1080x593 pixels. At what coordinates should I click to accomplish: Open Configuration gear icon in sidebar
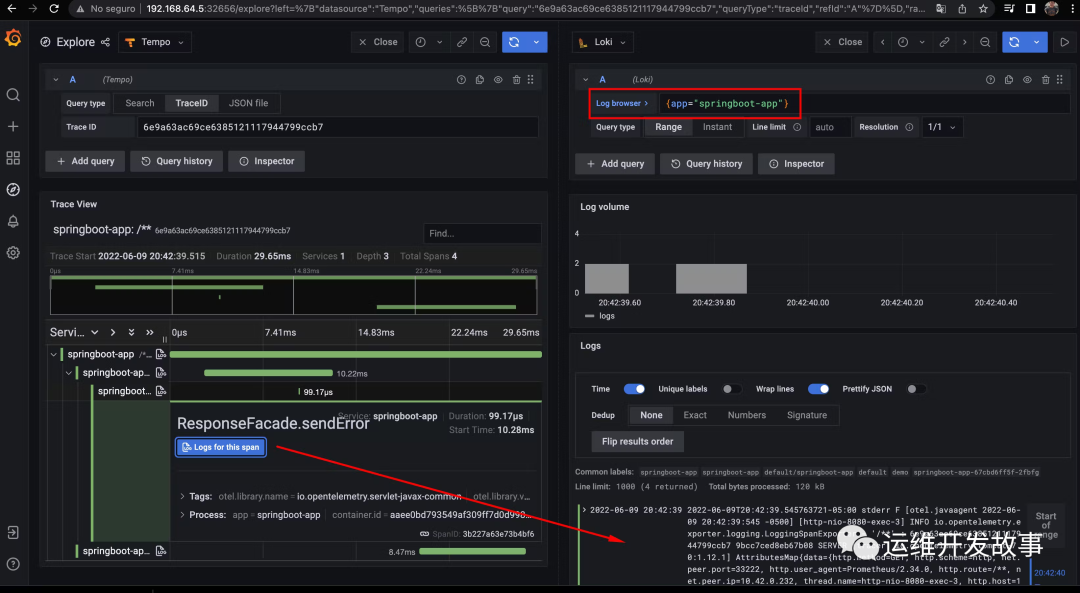pos(13,253)
